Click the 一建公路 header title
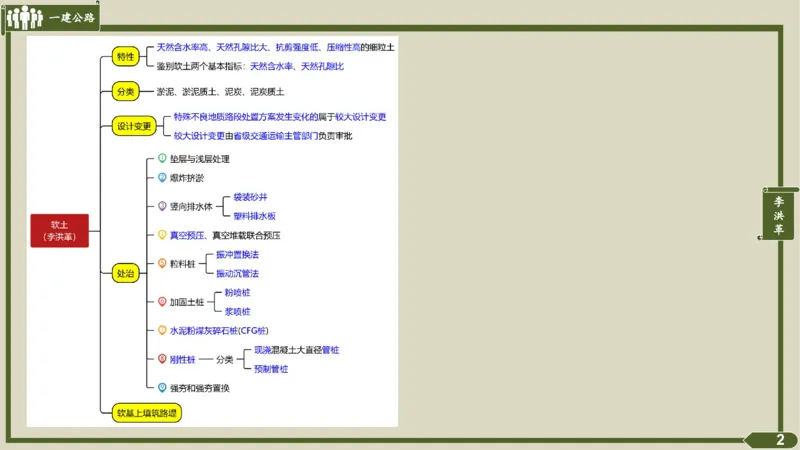This screenshot has height=450, width=800. point(72,18)
